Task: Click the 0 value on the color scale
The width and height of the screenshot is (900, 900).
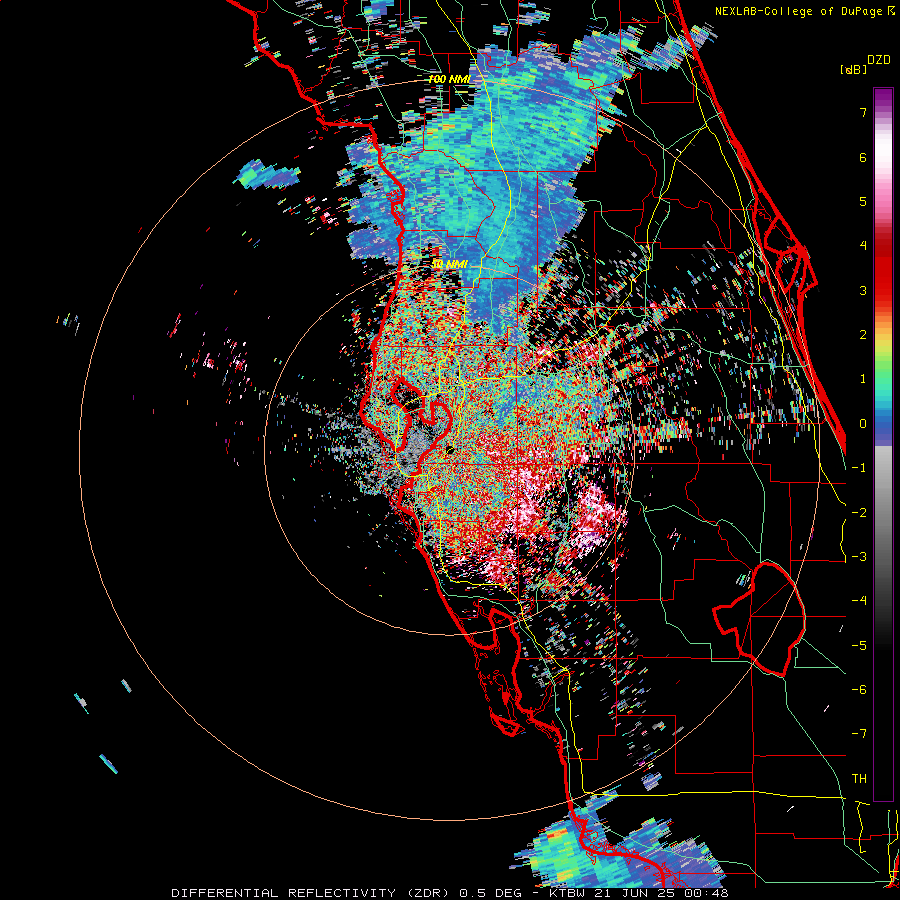Action: click(863, 423)
